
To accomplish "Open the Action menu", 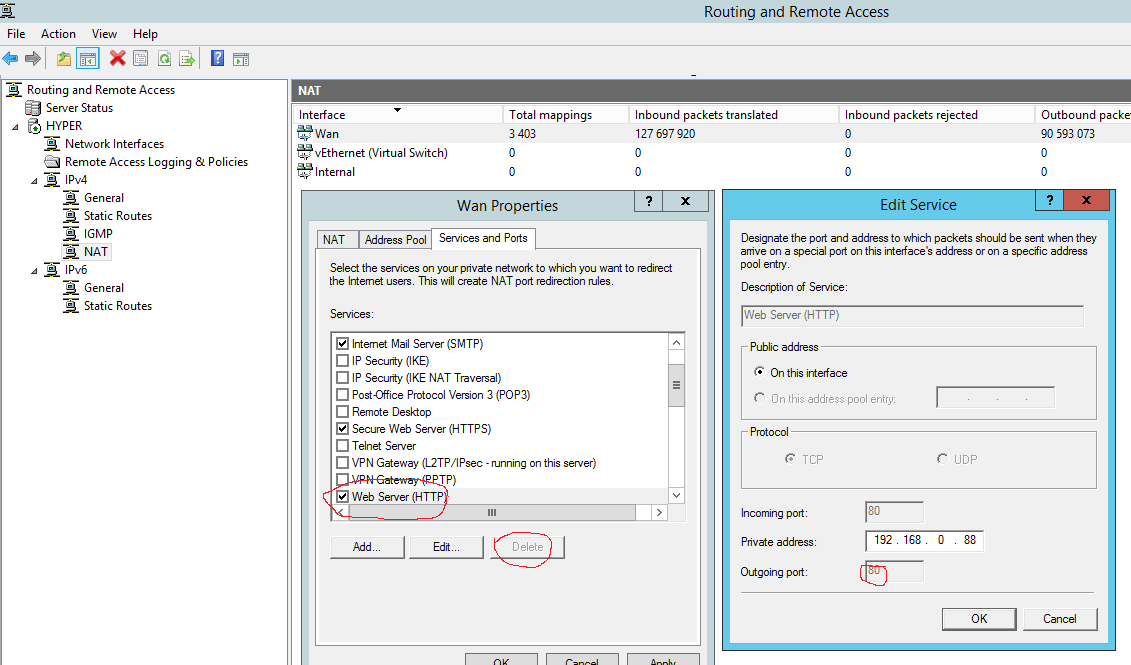I will click(x=58, y=34).
